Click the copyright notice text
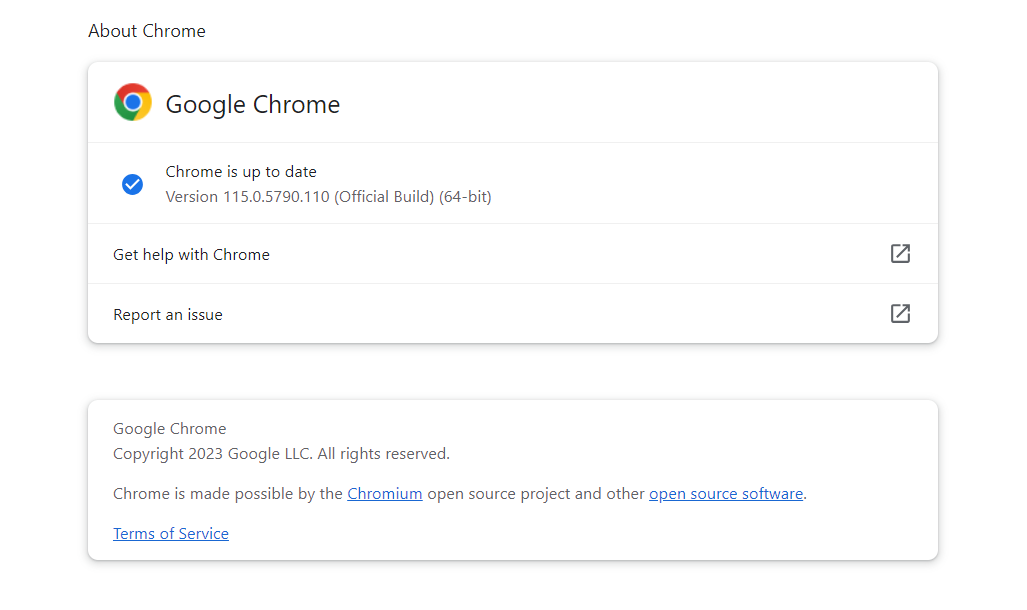This screenshot has height=610, width=1027. point(281,453)
